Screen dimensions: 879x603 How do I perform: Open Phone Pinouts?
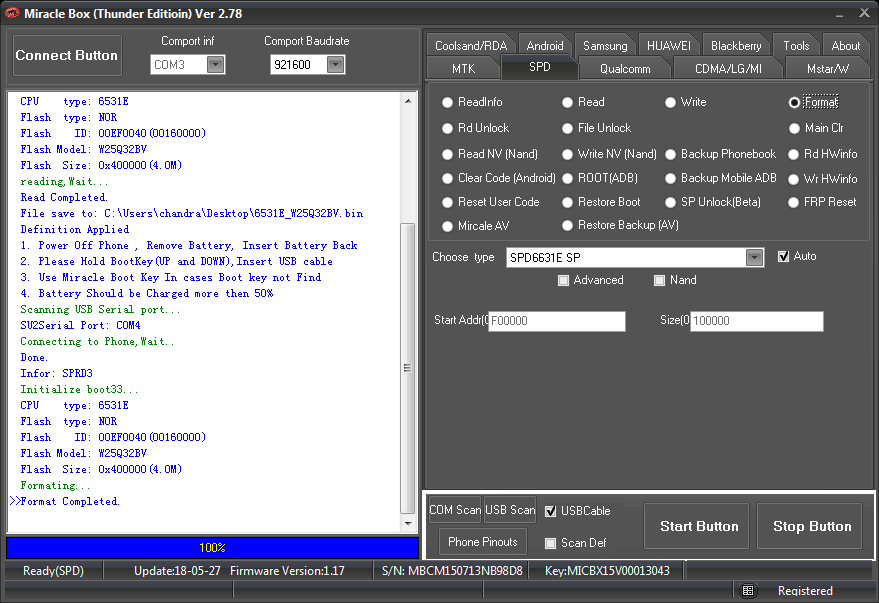point(483,542)
